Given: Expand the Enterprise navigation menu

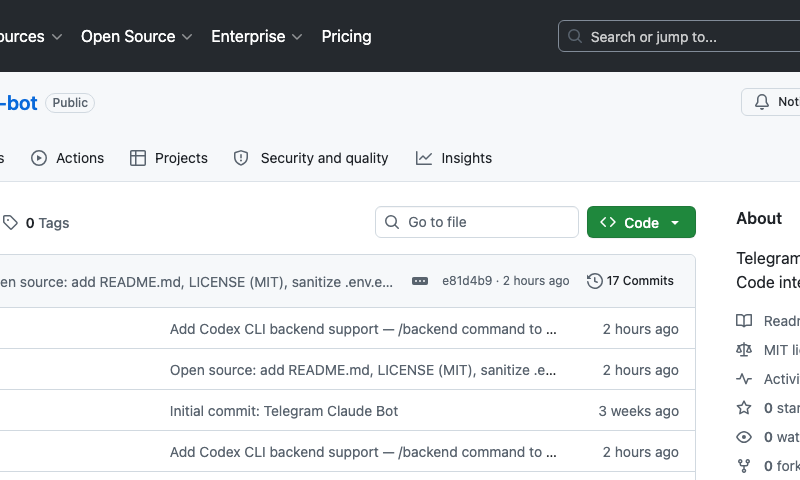Looking at the screenshot, I should [256, 36].
